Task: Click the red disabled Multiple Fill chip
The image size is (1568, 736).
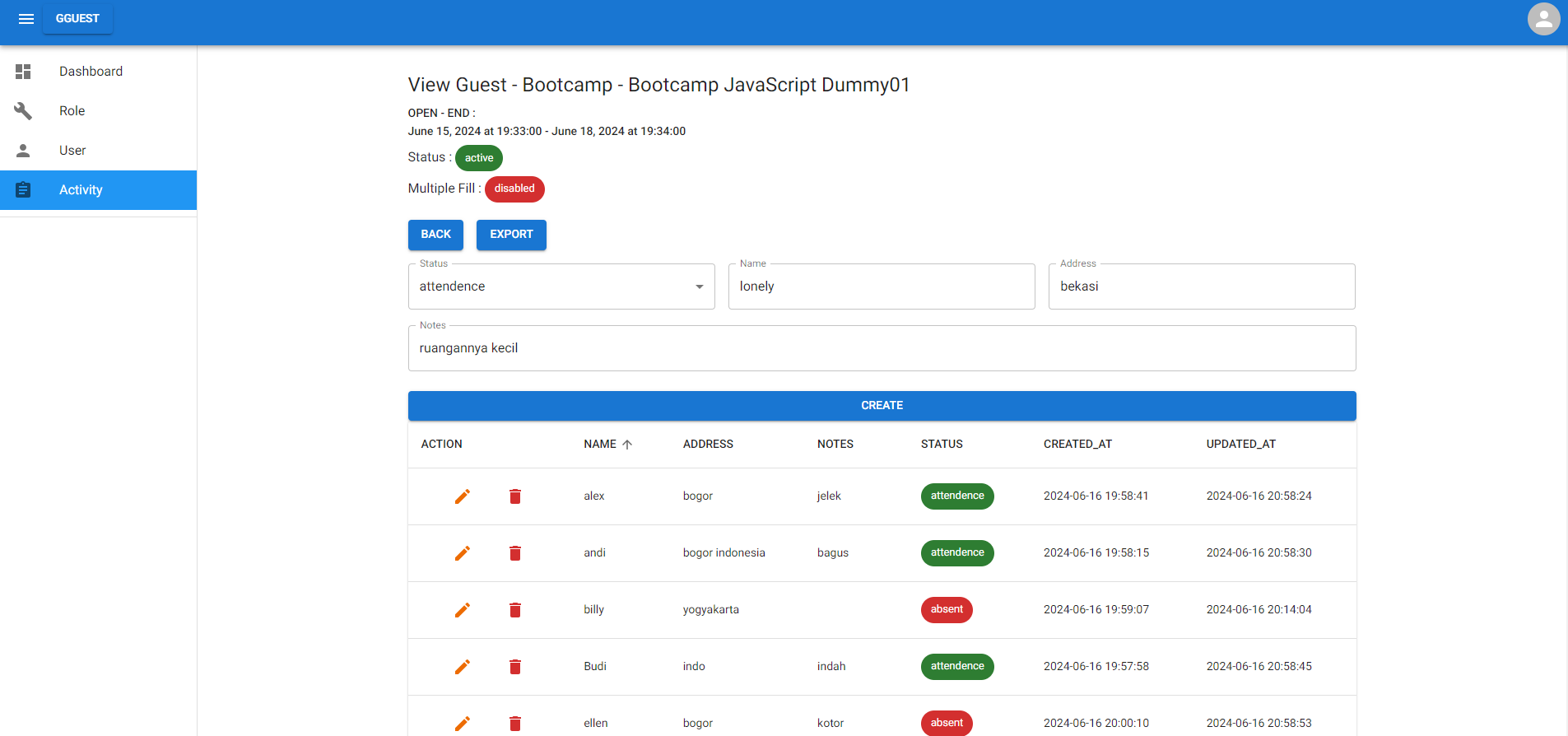Action: point(514,189)
